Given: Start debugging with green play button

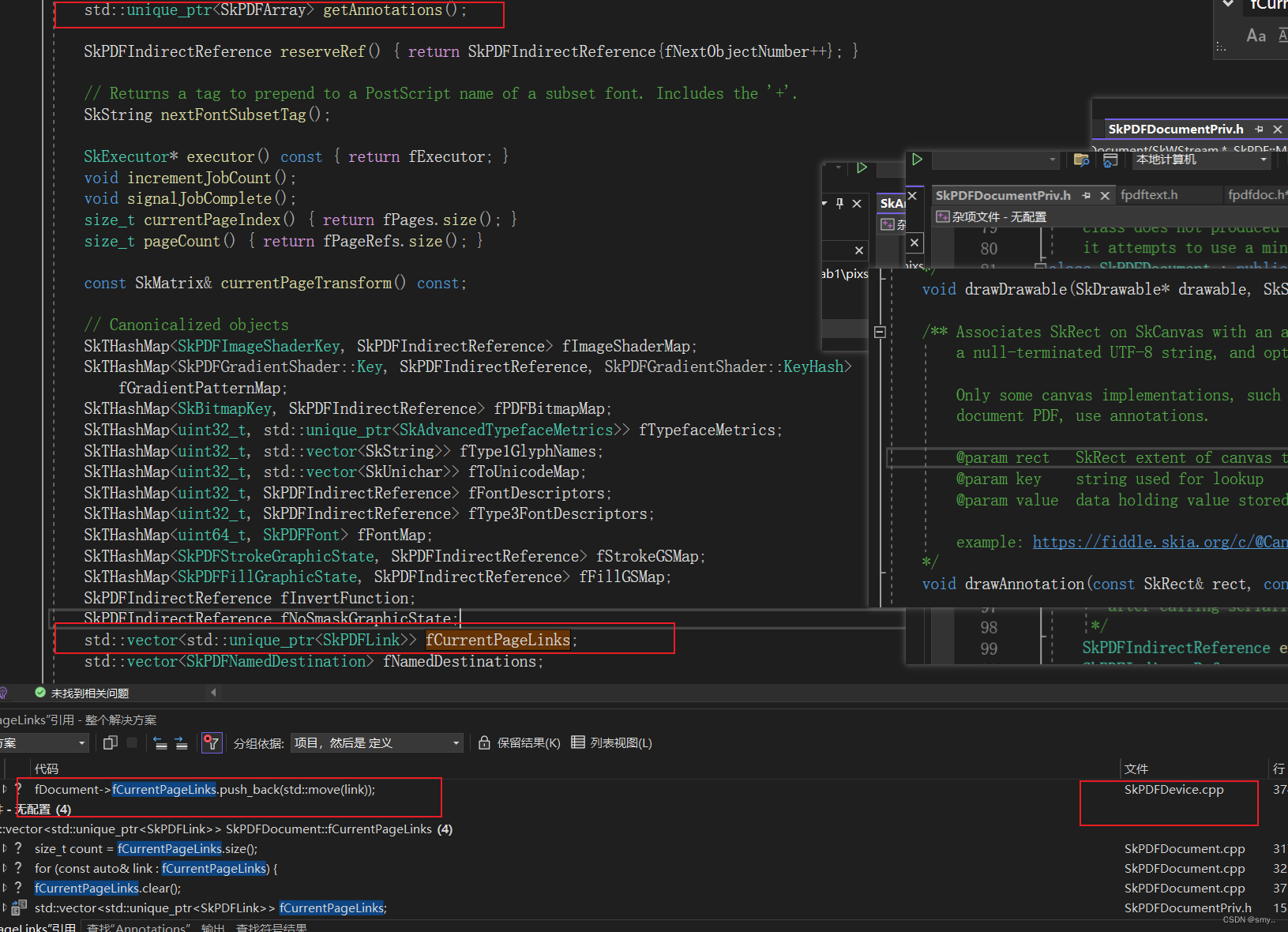Looking at the screenshot, I should click(x=917, y=160).
